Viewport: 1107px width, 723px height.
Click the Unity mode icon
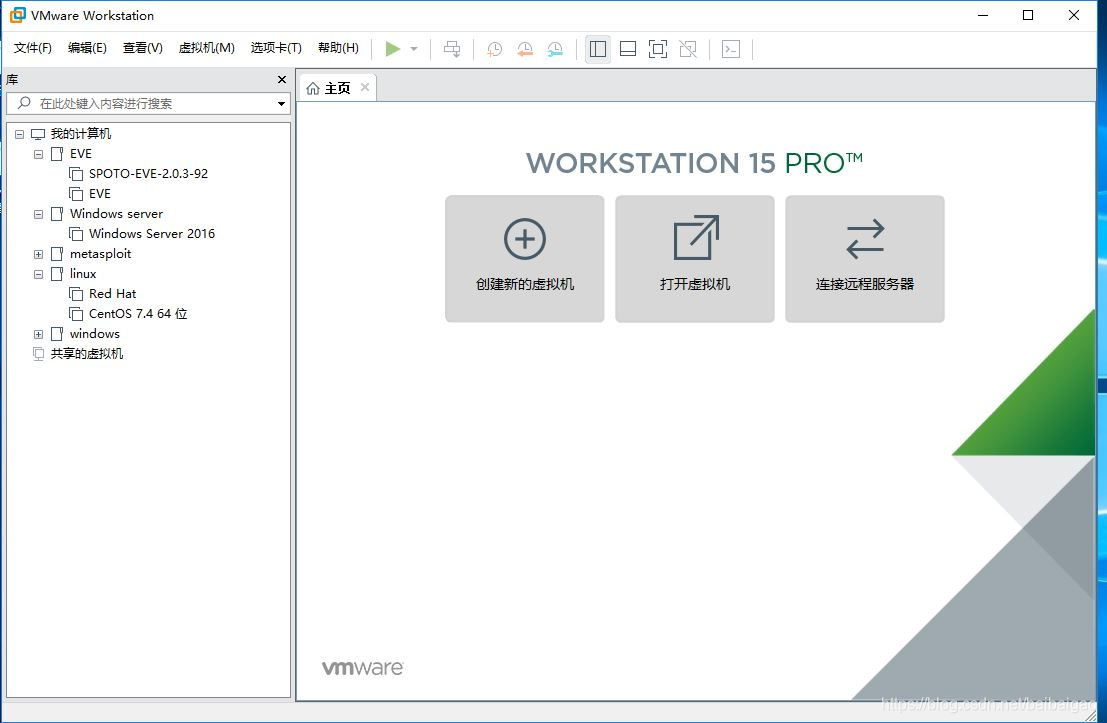tap(688, 49)
